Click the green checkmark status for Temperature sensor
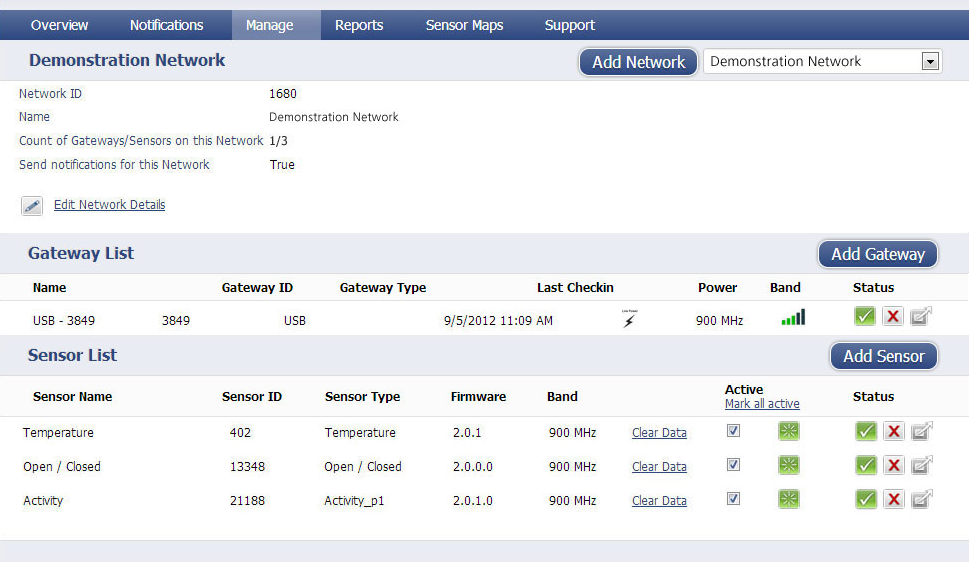 866,431
